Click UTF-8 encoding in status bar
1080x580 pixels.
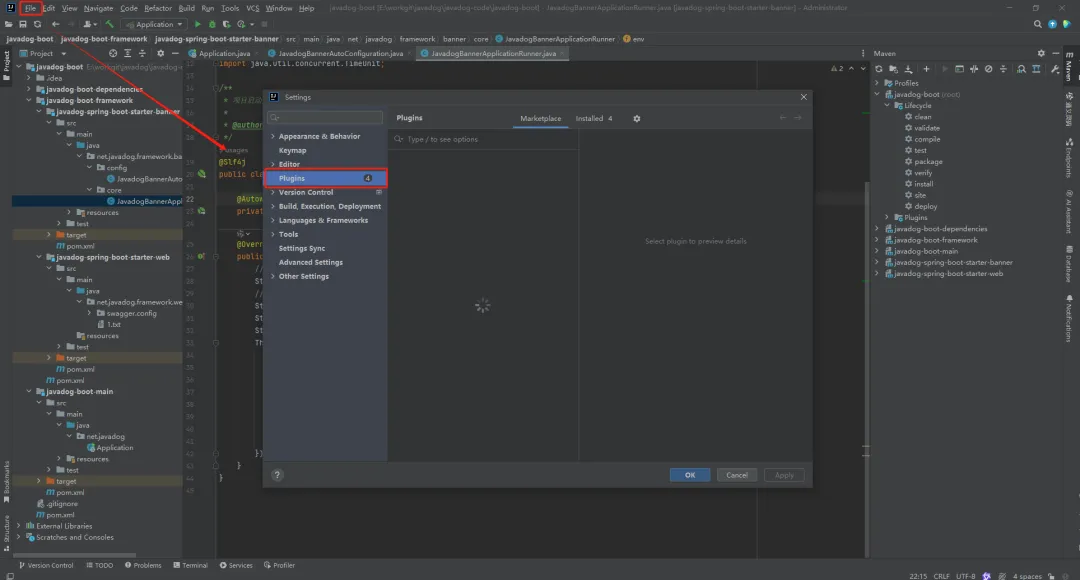pos(965,576)
